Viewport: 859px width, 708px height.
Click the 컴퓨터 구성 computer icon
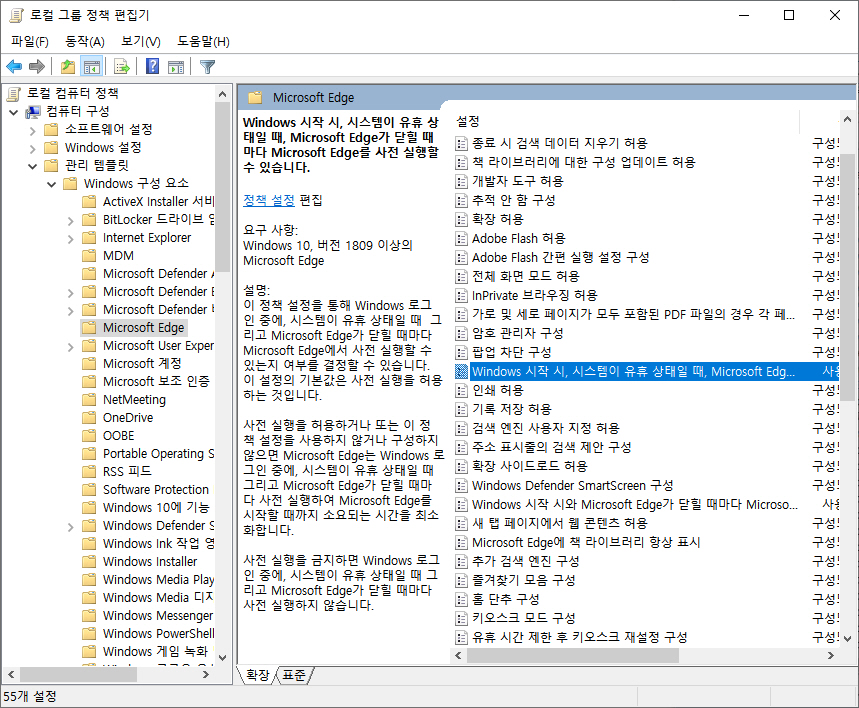coord(33,112)
